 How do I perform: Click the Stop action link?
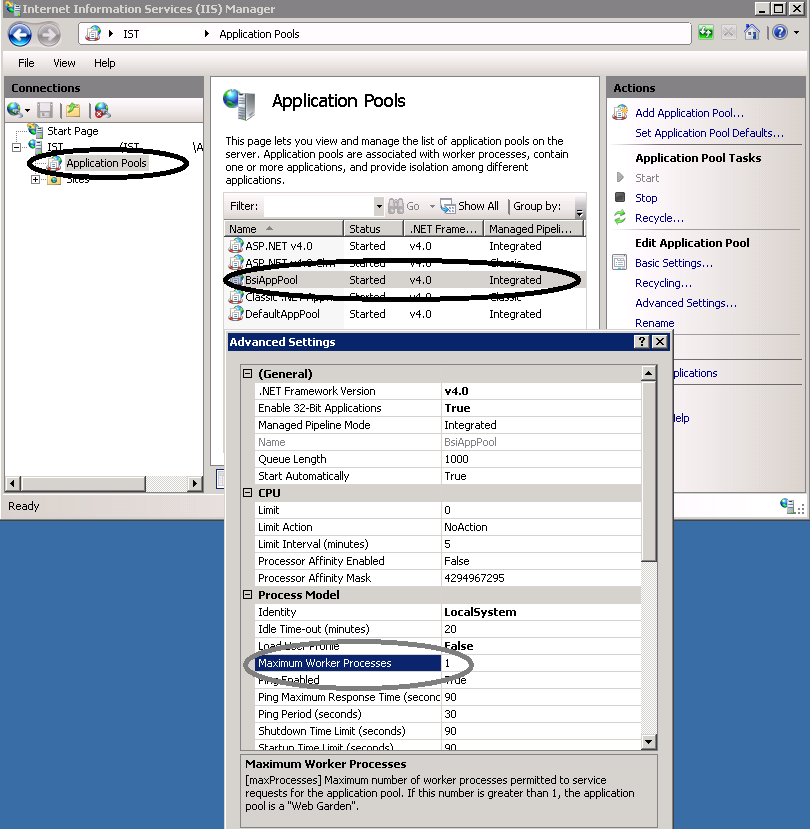(x=646, y=198)
